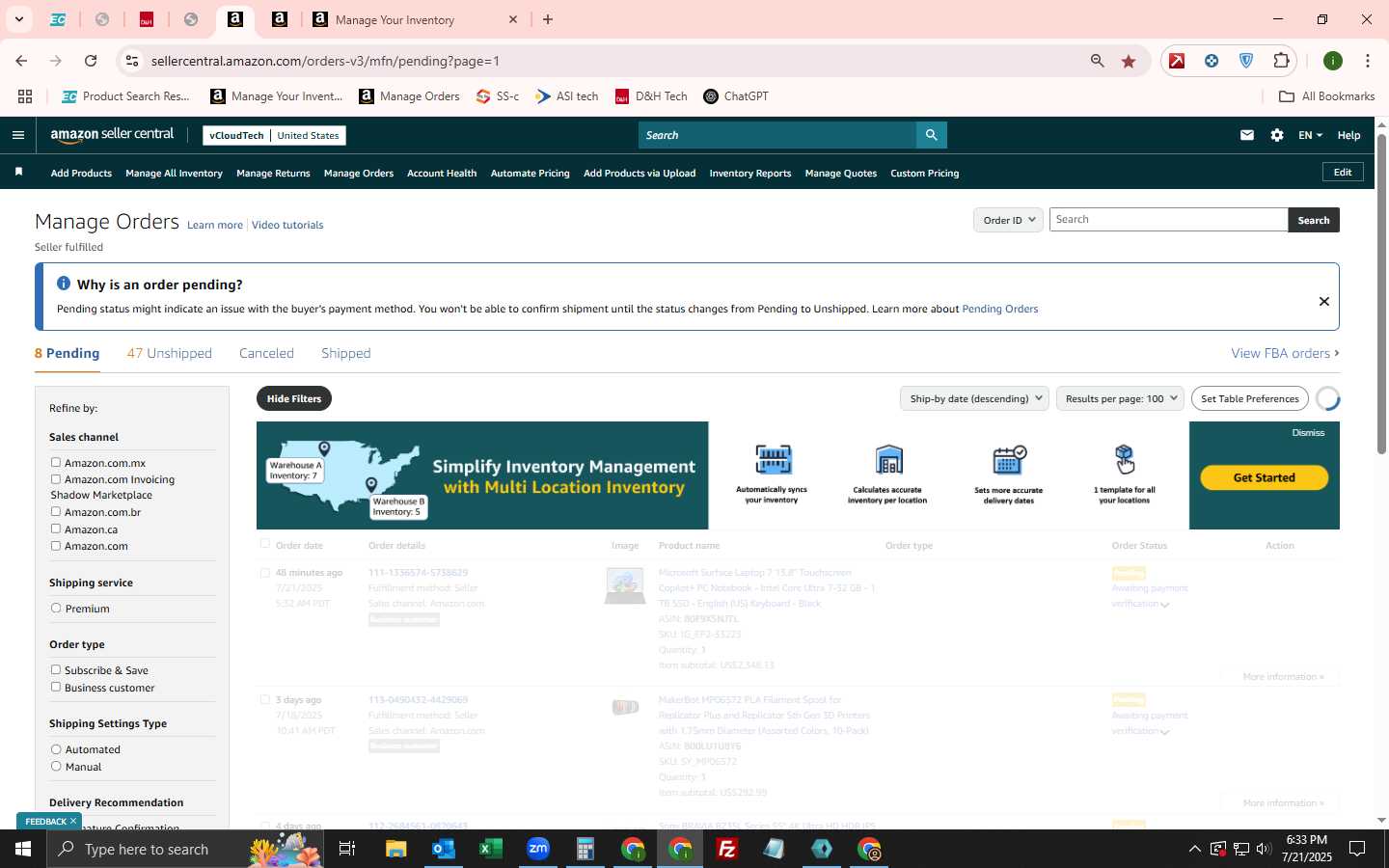Image resolution: width=1389 pixels, height=868 pixels.
Task: Open Inventory Reports menu item
Action: (749, 174)
